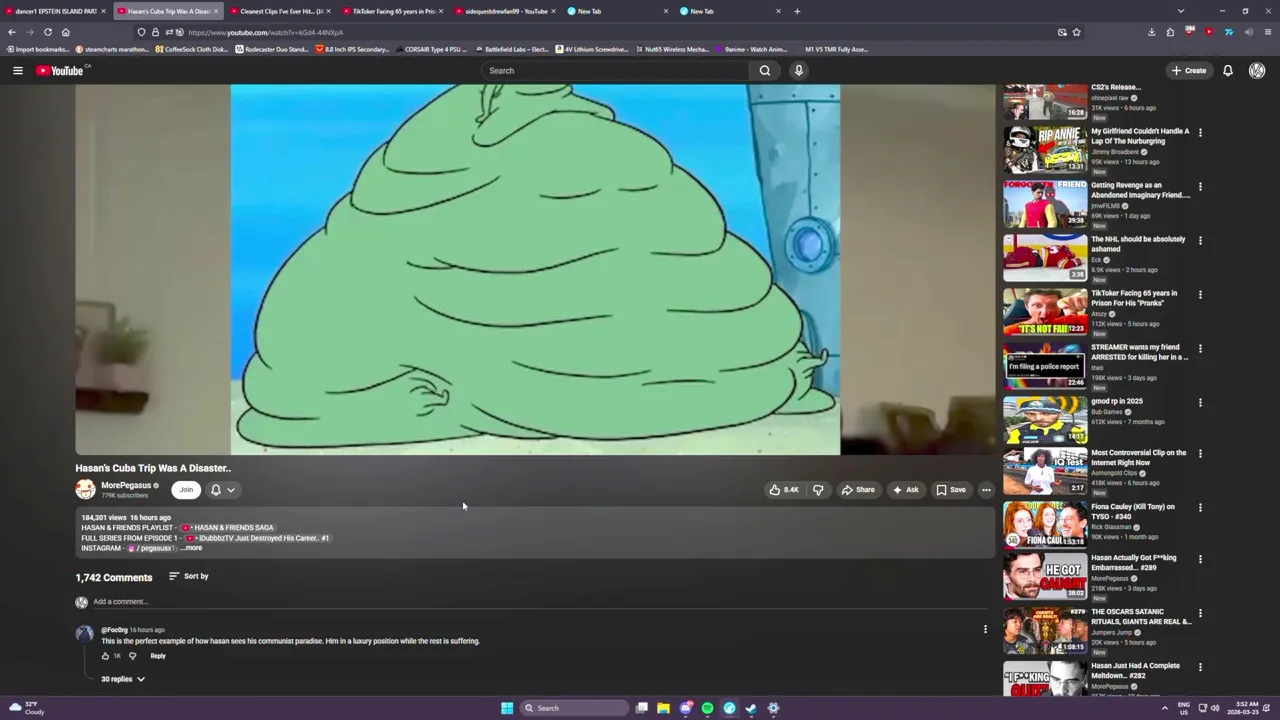Open the browser tab list dropdown

point(1181,11)
